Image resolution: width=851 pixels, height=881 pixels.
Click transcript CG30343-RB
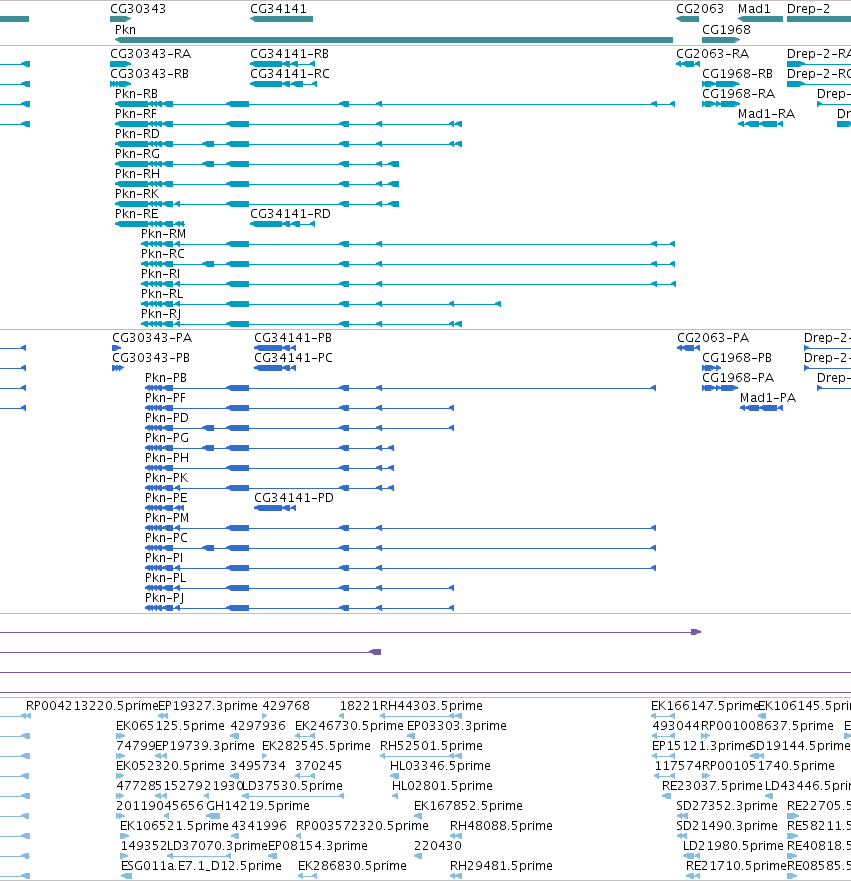point(149,74)
